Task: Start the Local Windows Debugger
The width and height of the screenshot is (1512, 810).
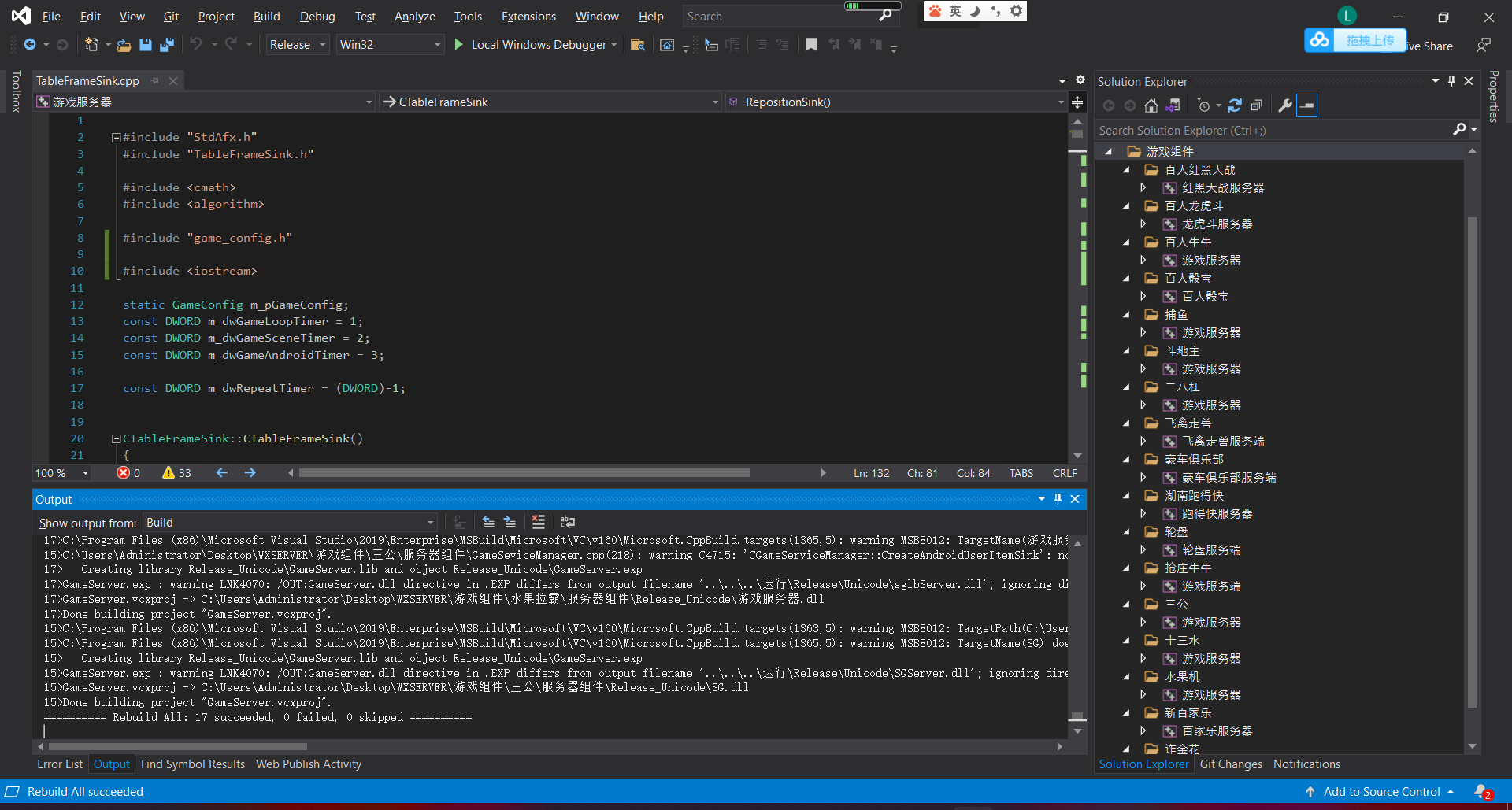Action: point(459,45)
